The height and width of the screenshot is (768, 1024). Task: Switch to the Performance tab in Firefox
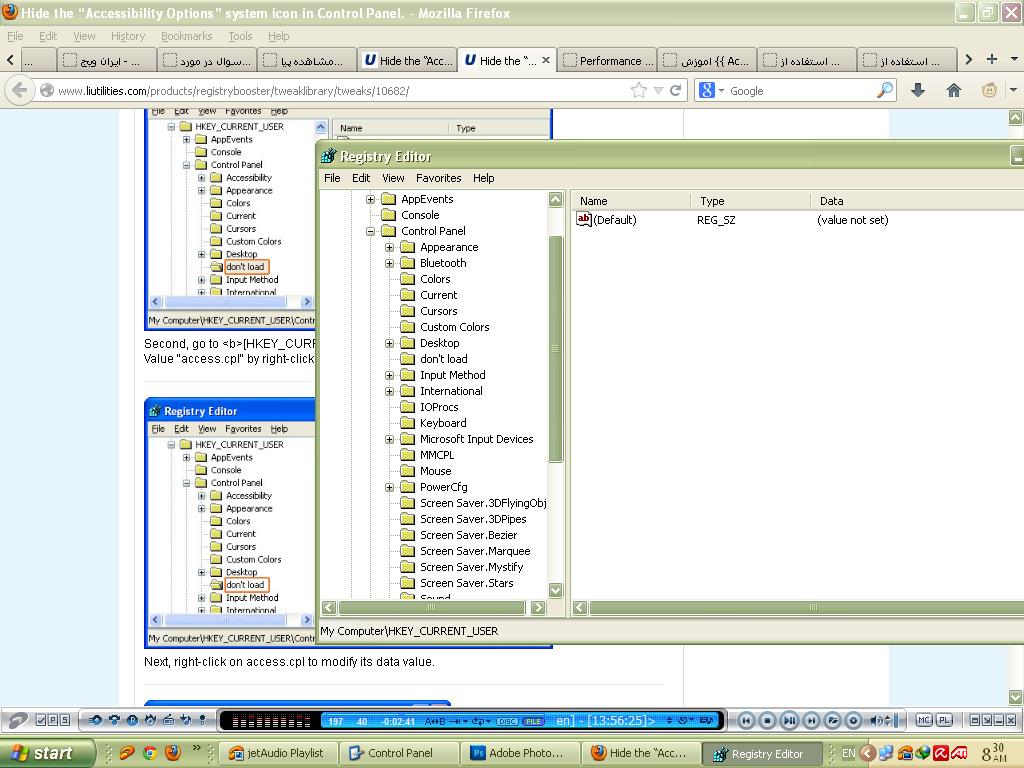click(607, 60)
